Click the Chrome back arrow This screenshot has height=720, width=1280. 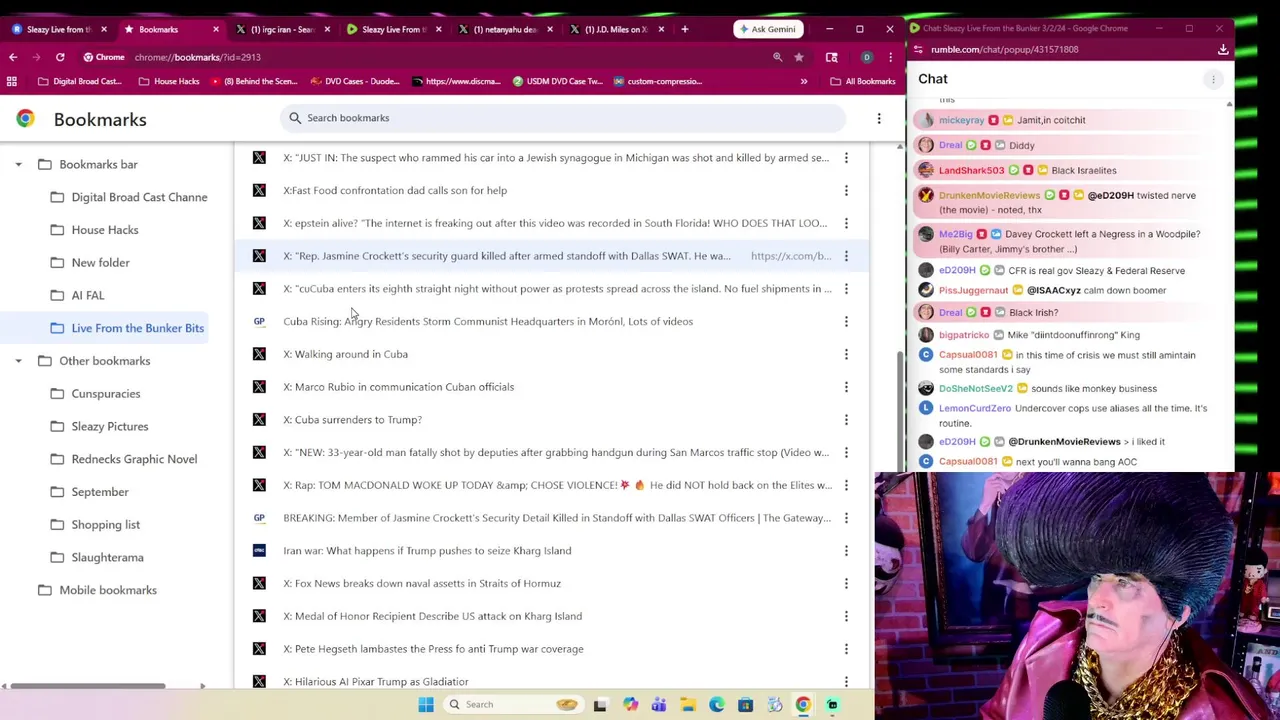[x=13, y=57]
